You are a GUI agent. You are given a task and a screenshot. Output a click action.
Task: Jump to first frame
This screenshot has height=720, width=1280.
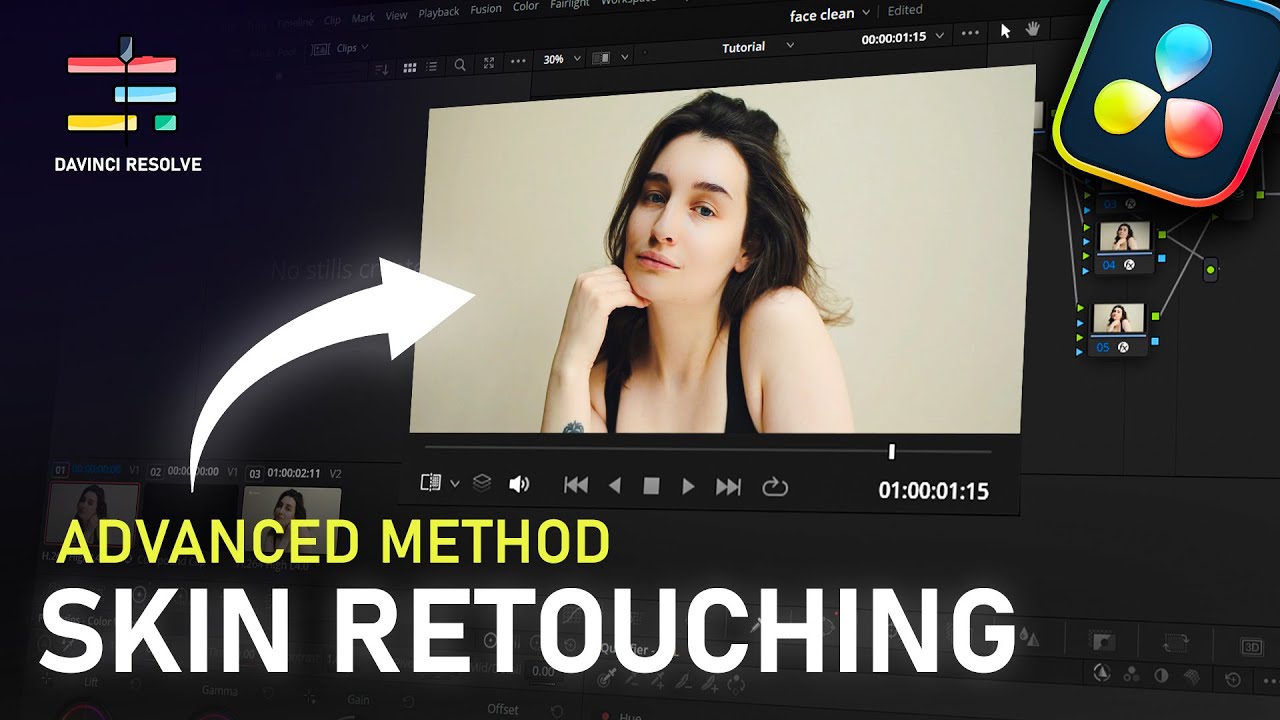[x=576, y=485]
